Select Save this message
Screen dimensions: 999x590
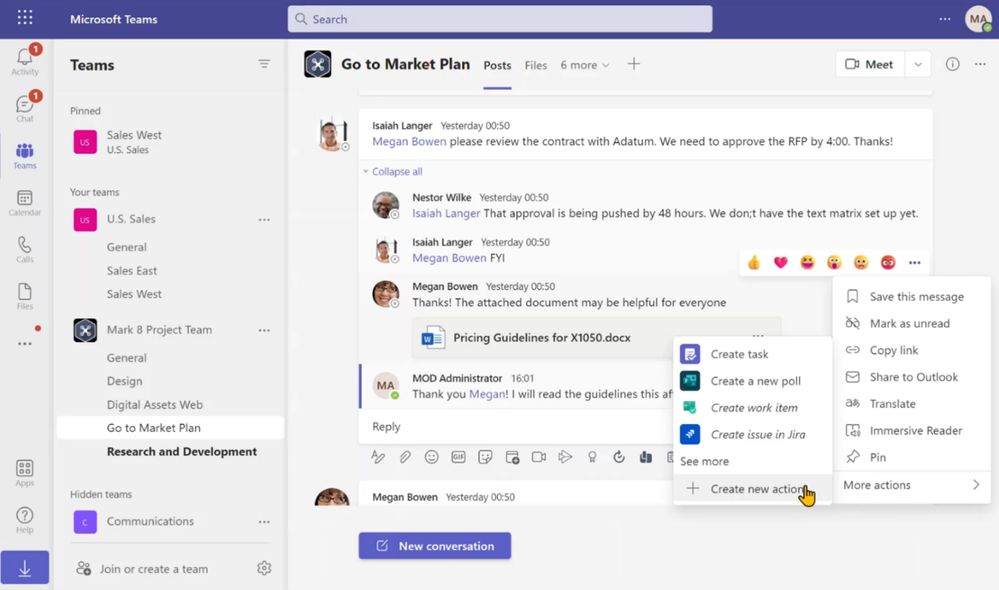coord(912,296)
